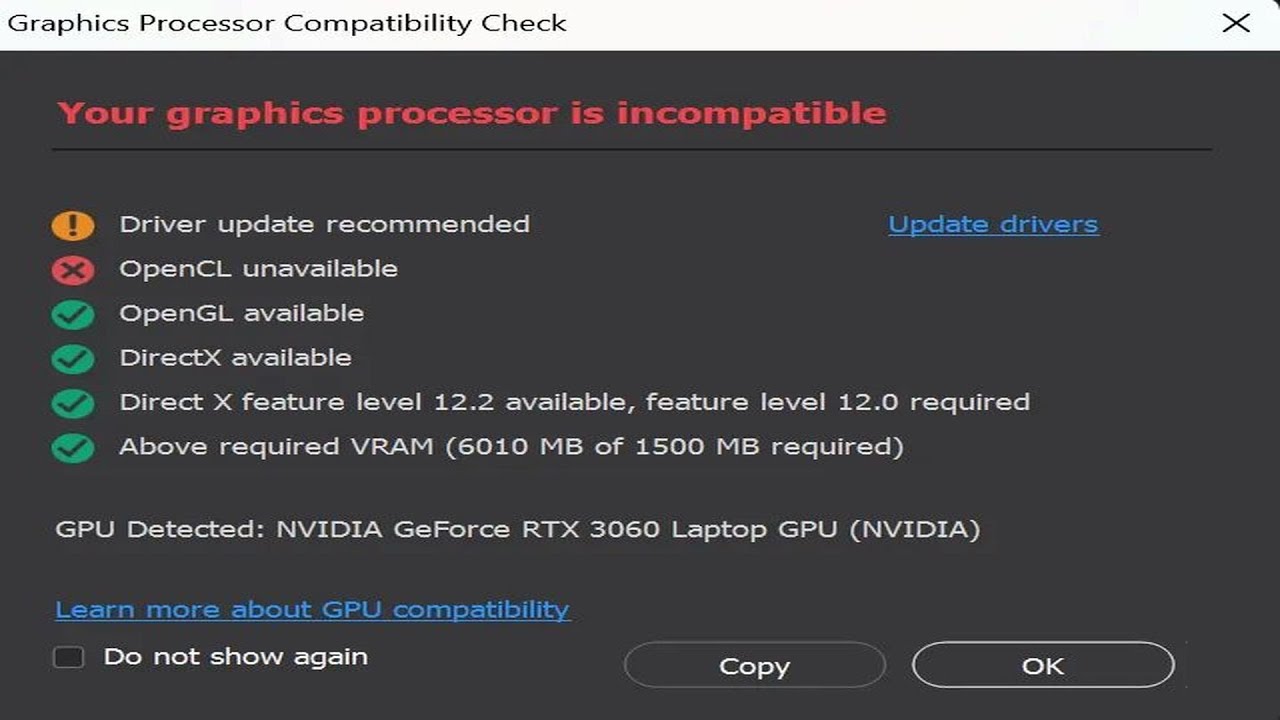Click the orange driver update warning icon
The width and height of the screenshot is (1280, 720).
click(x=73, y=225)
